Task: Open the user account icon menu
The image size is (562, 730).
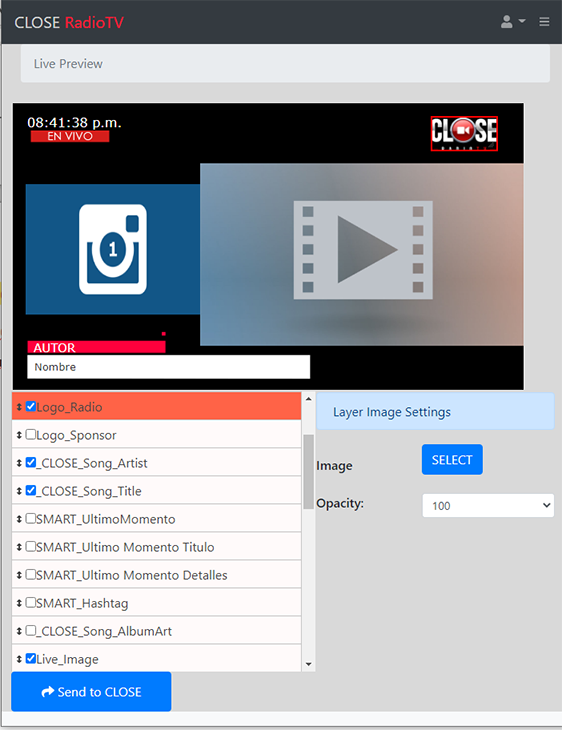Action: pos(513,22)
